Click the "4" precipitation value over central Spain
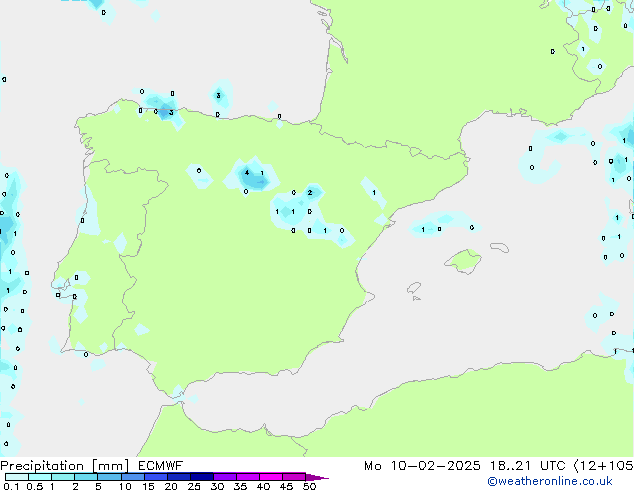 [247, 173]
